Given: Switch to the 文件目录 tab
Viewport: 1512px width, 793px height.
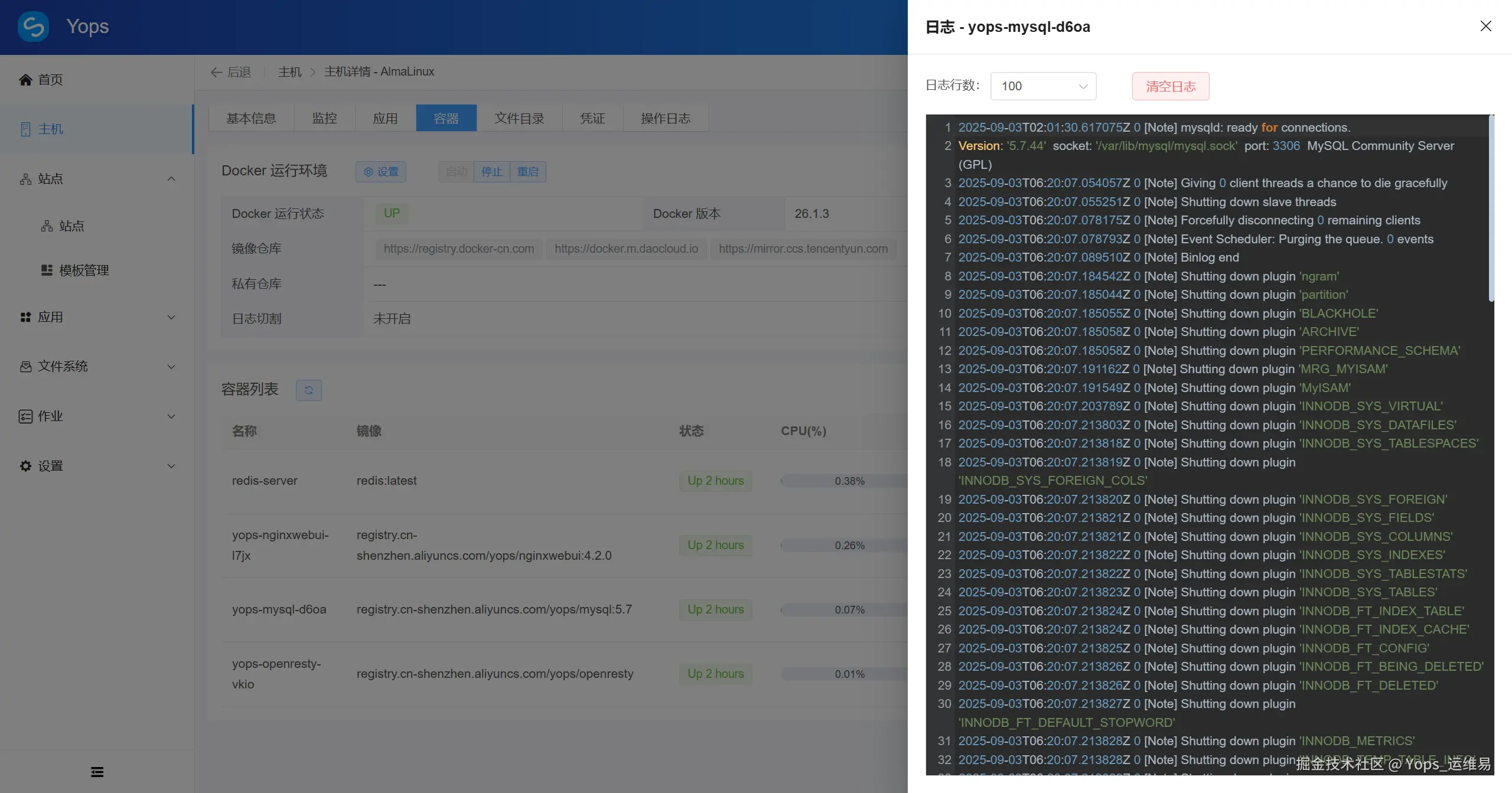Looking at the screenshot, I should point(519,118).
